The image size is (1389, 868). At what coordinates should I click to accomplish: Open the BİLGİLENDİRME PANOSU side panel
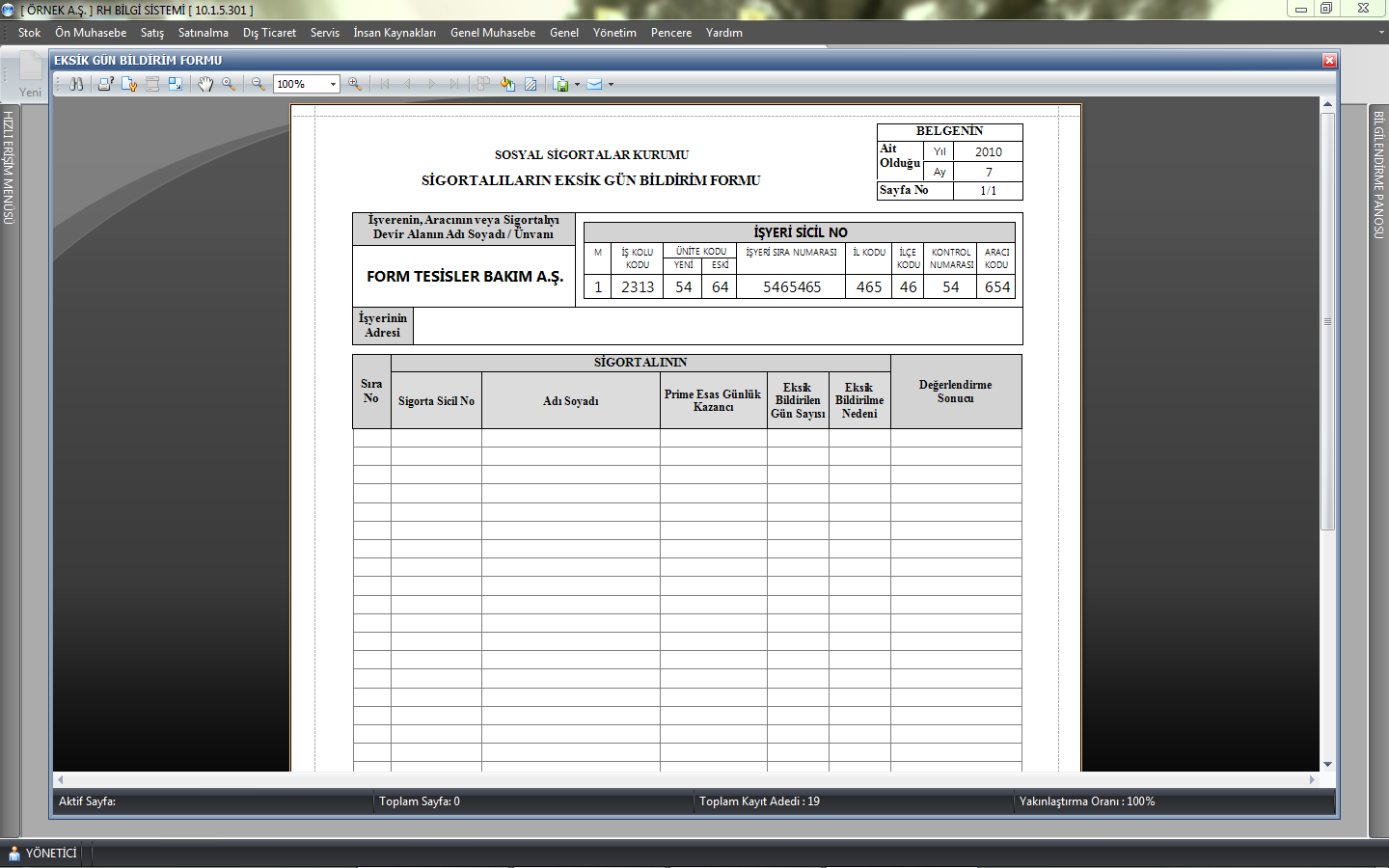1378,174
